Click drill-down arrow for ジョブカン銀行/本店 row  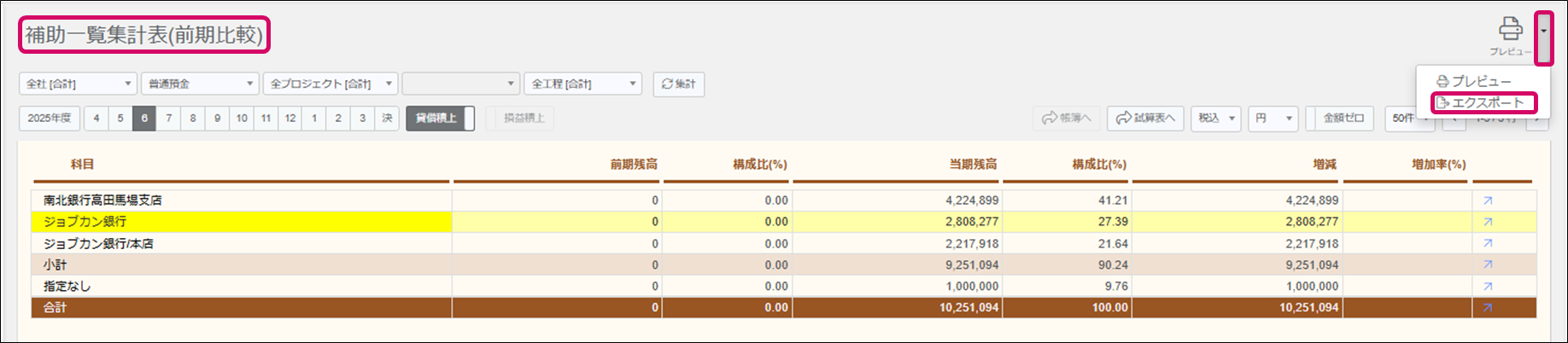coord(1487,243)
